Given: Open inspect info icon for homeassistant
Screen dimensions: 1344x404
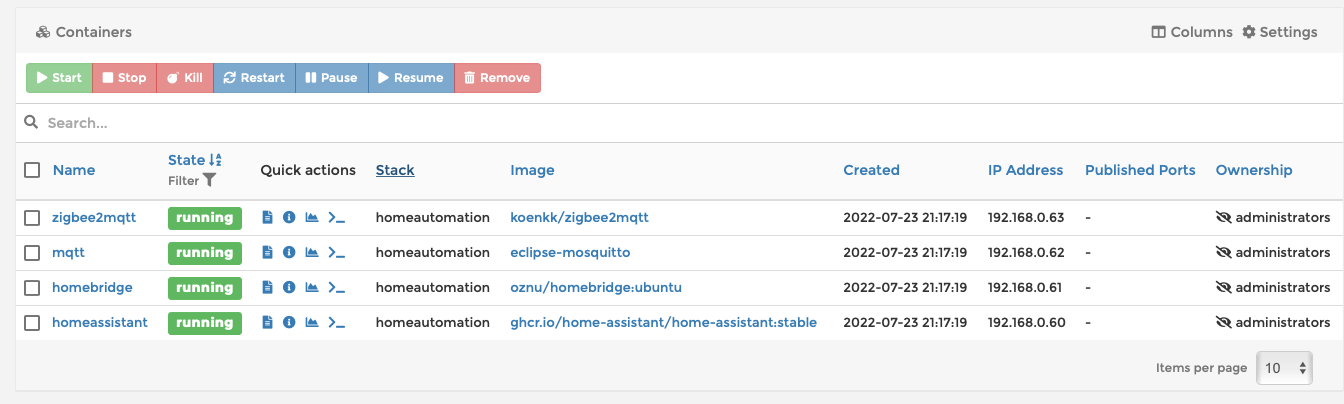Looking at the screenshot, I should click(x=289, y=322).
